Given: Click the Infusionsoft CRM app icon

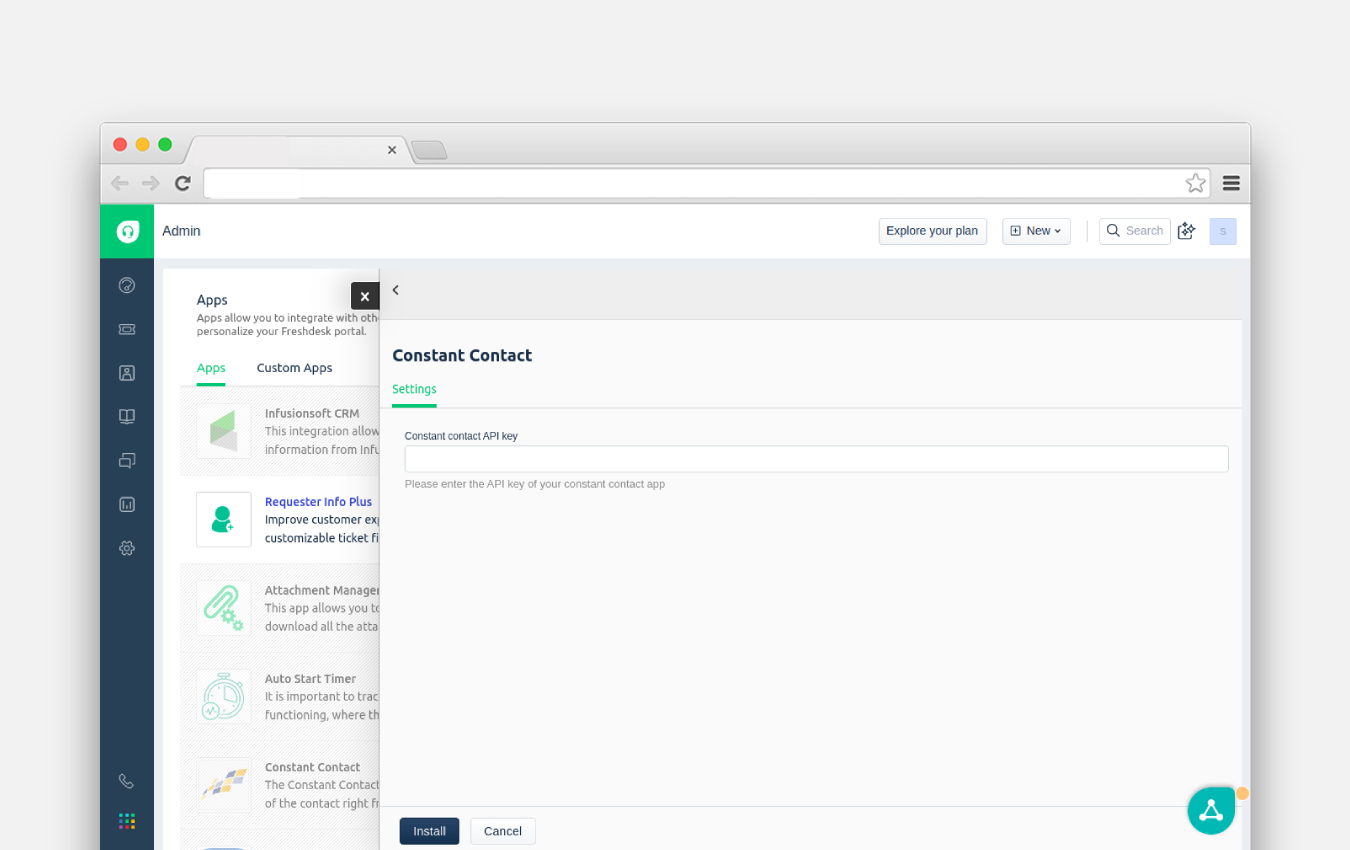Looking at the screenshot, I should click(224, 431).
